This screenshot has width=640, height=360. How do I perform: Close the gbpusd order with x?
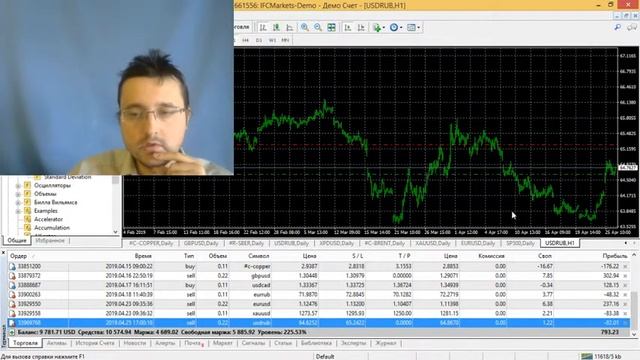(625, 276)
